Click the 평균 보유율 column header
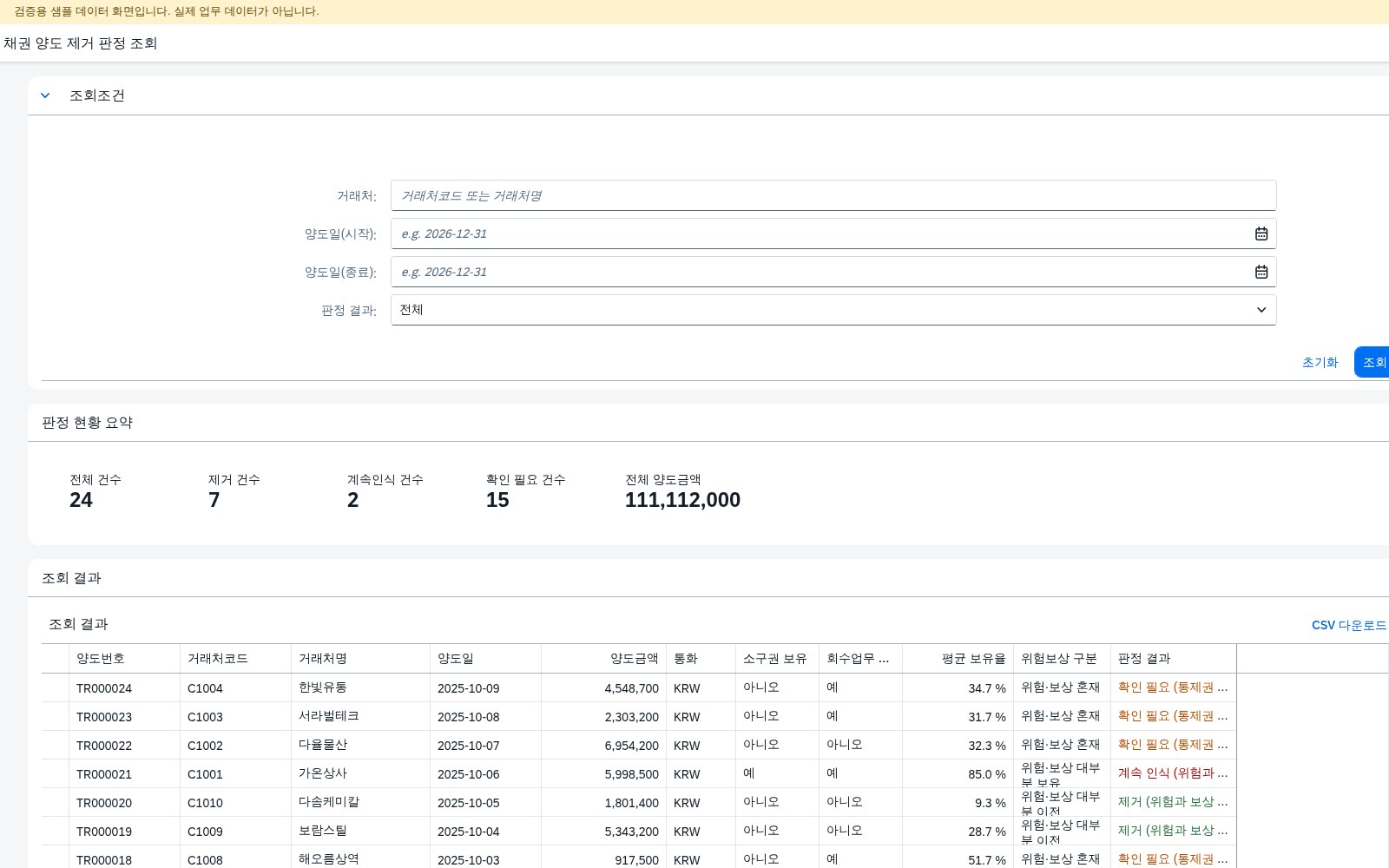Viewport: 1389px width, 868px height. [958, 658]
